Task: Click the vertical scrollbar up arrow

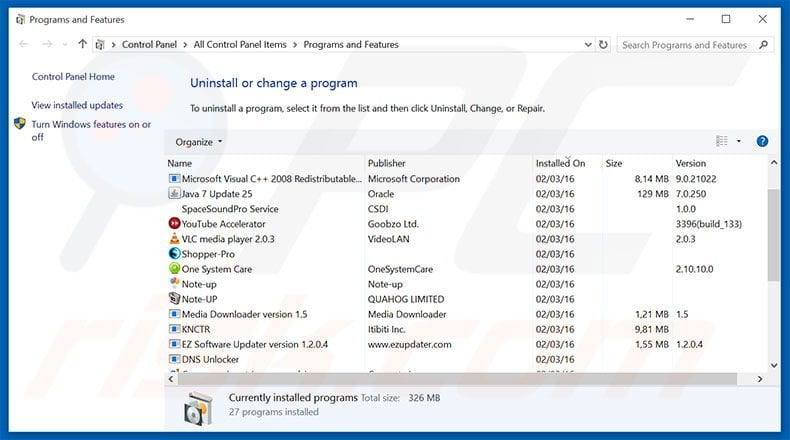Action: (x=774, y=163)
